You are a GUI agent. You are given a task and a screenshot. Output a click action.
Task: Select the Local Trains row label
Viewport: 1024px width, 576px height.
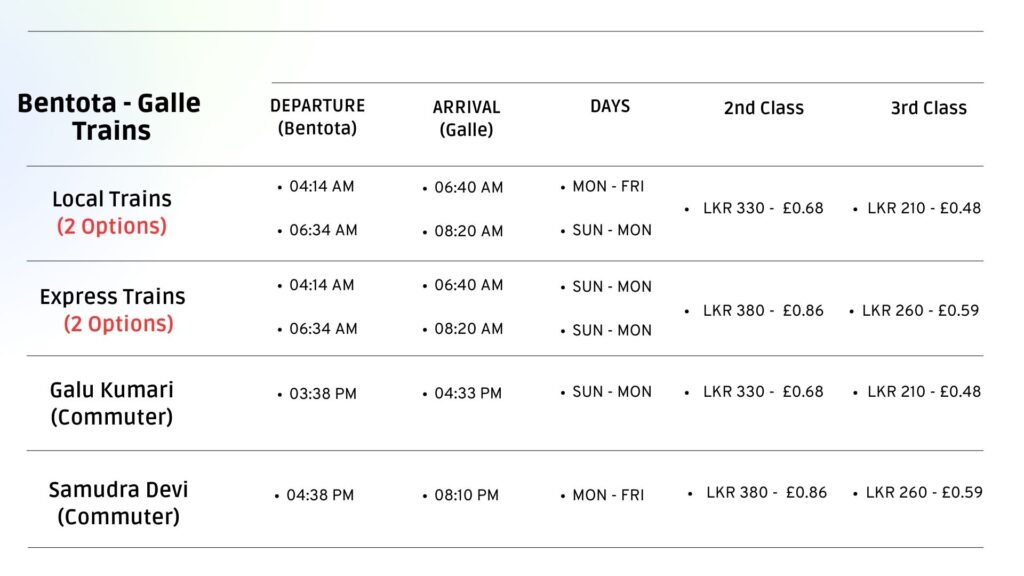(112, 199)
